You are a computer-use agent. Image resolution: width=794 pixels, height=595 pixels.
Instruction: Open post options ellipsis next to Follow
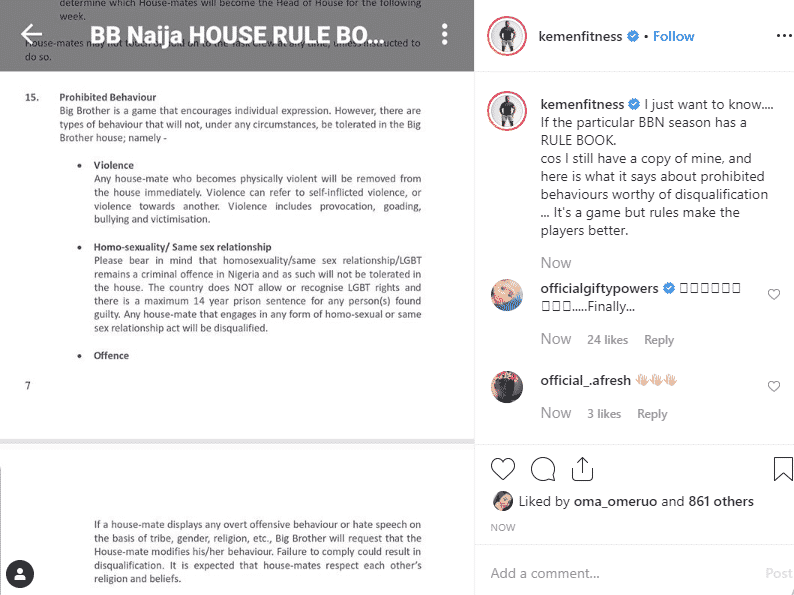click(x=784, y=36)
